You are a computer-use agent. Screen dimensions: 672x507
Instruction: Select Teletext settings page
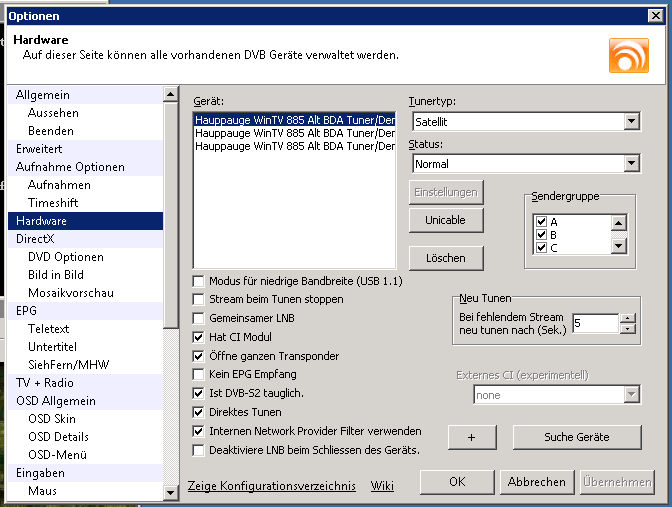tap(85, 329)
